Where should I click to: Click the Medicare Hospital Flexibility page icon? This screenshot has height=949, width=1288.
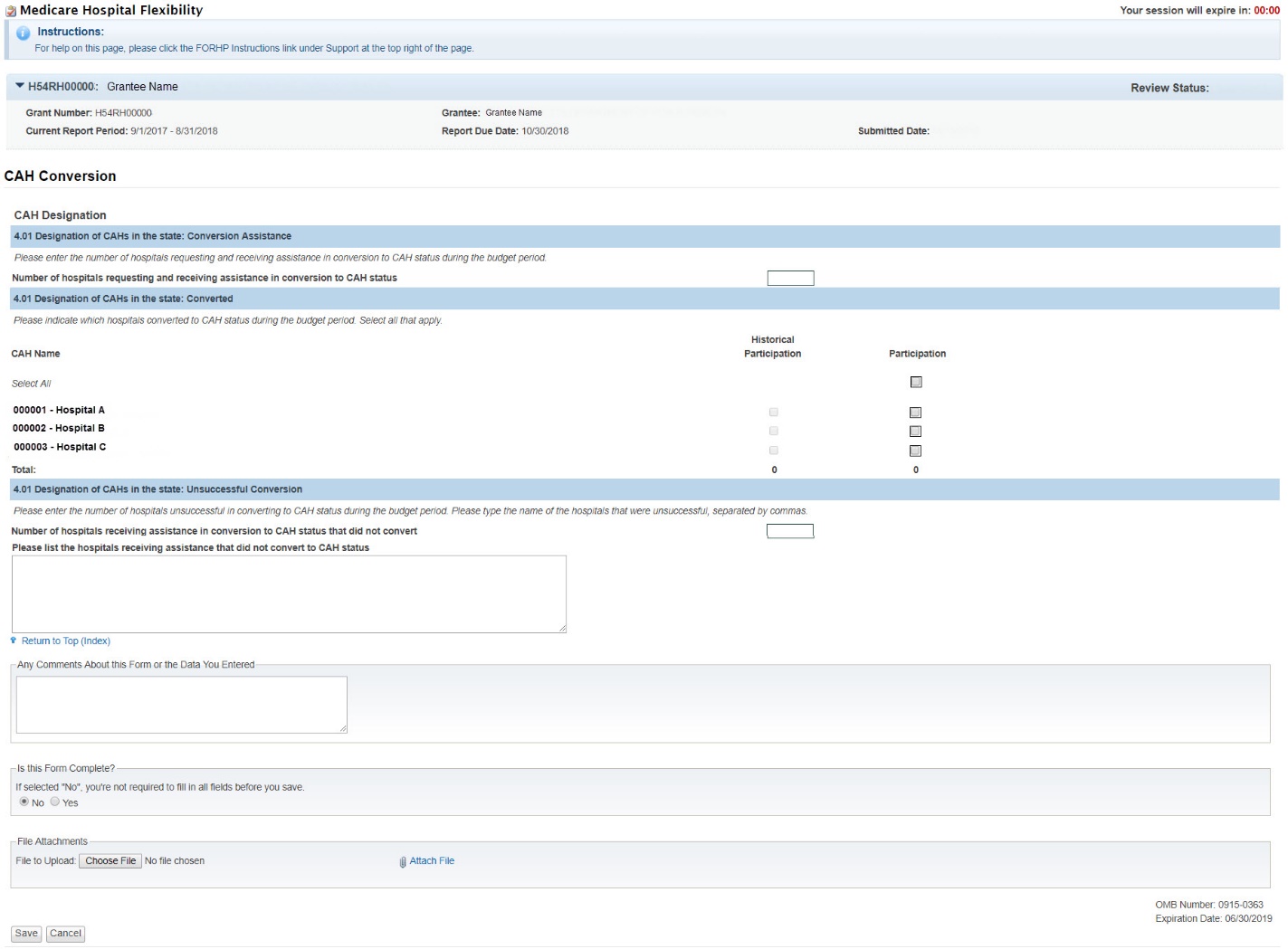[11, 11]
